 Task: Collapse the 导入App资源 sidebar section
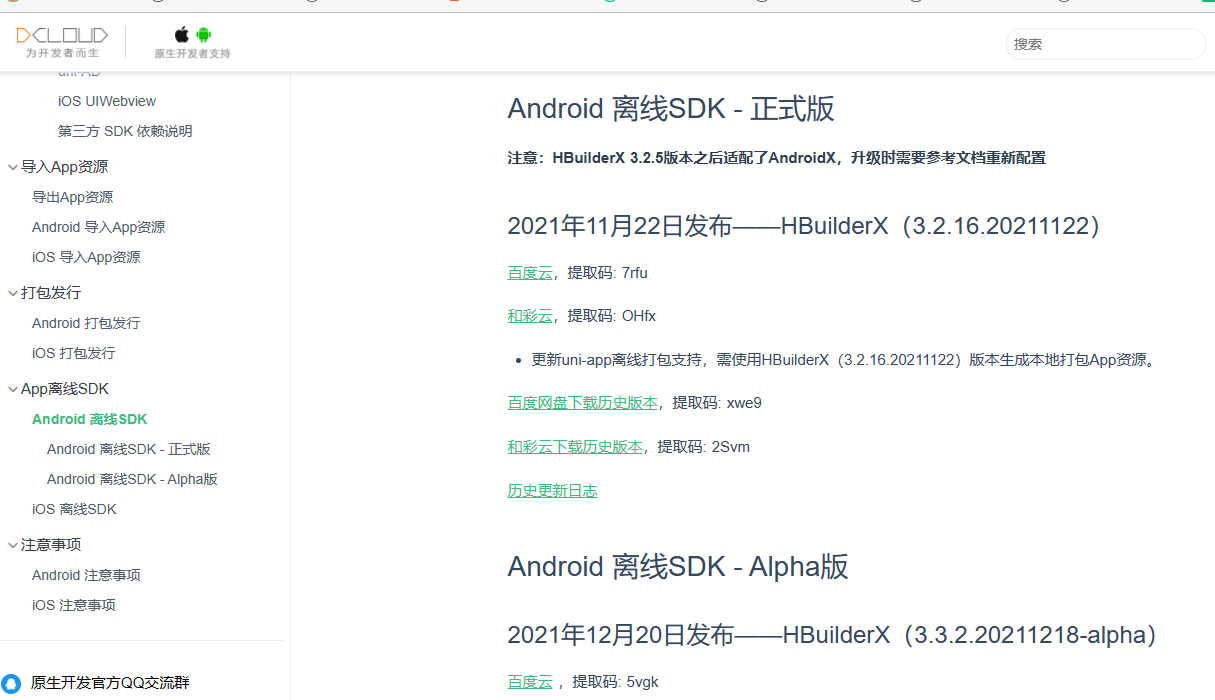(x=13, y=167)
